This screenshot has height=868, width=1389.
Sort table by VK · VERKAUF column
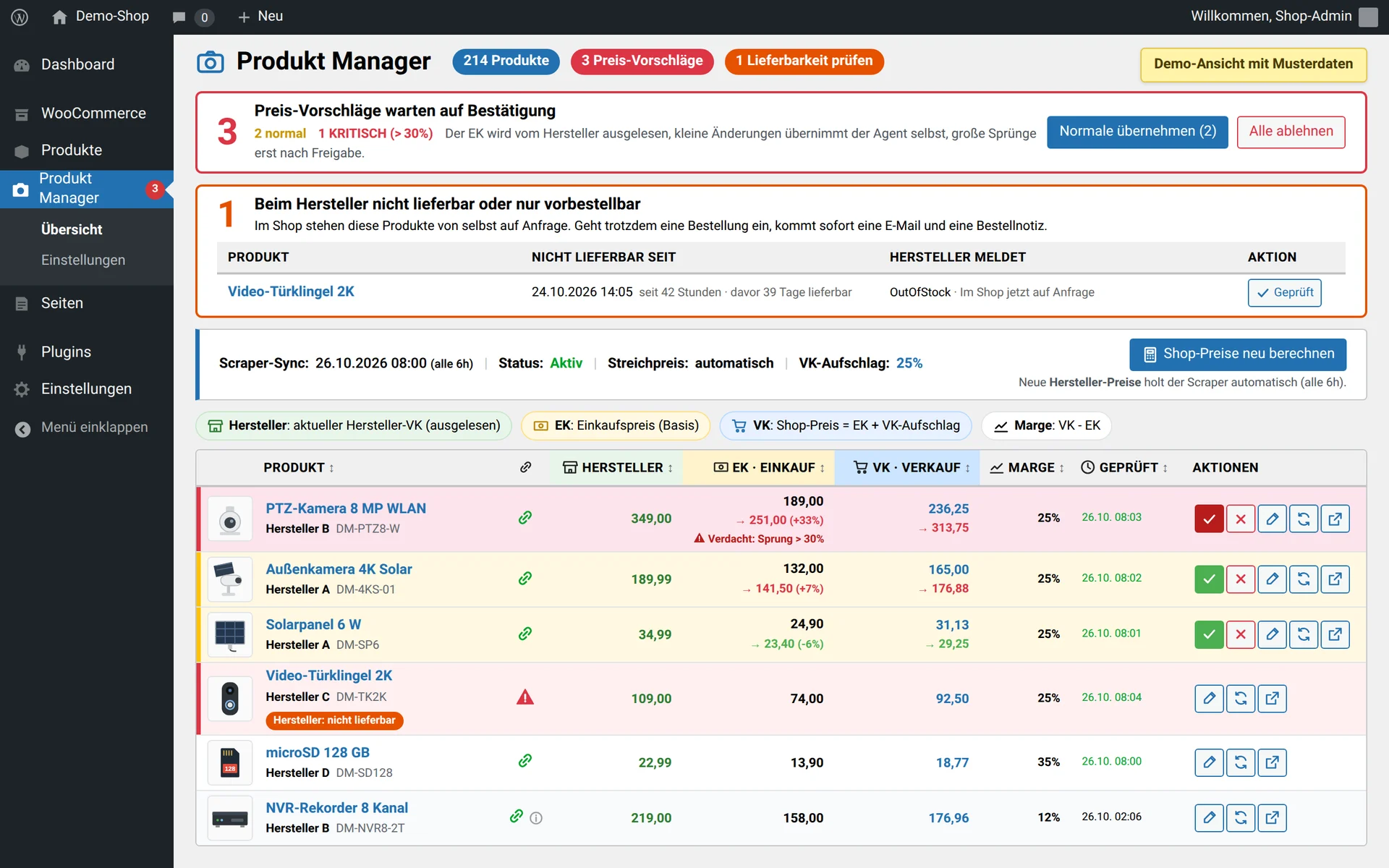pos(912,467)
